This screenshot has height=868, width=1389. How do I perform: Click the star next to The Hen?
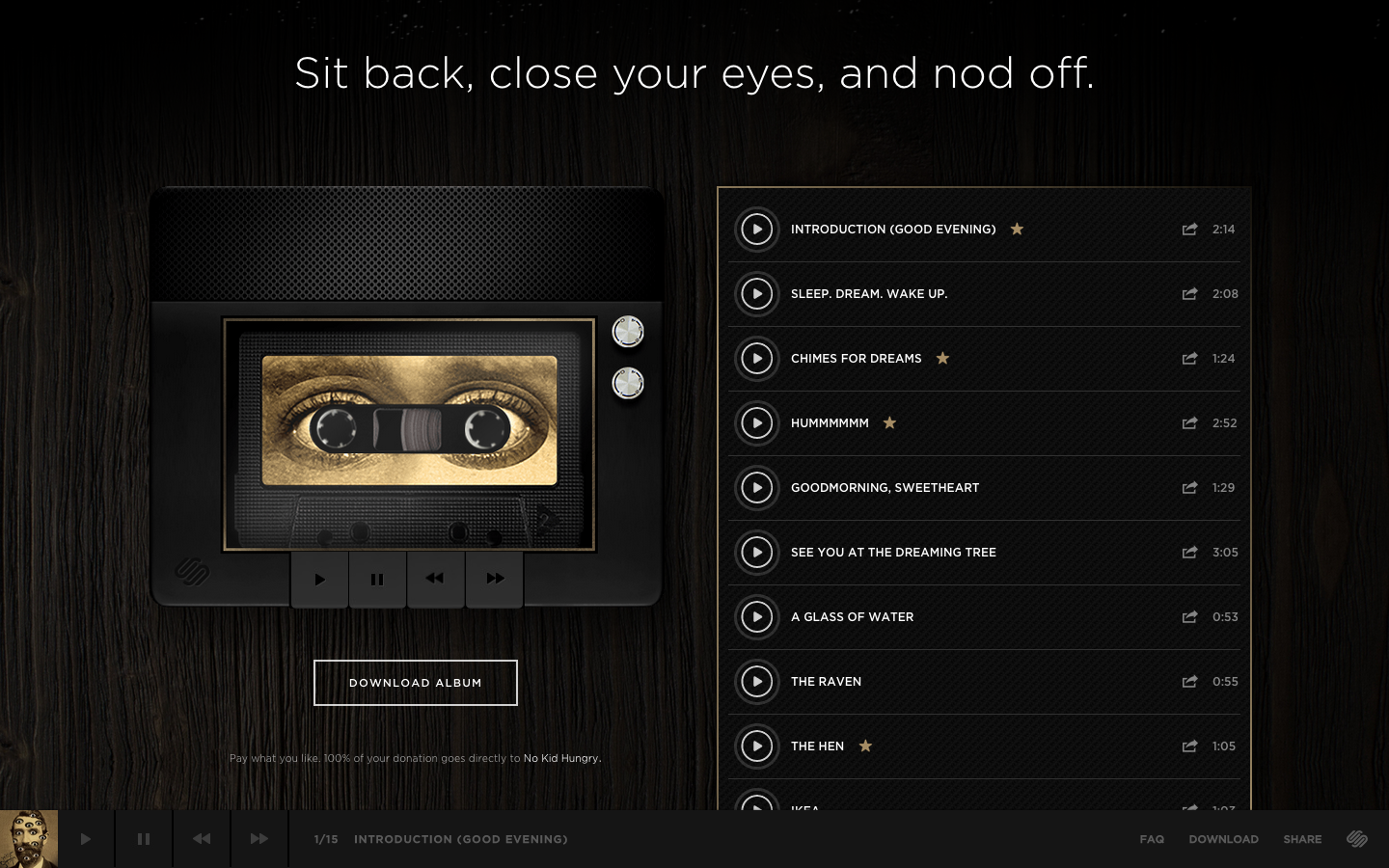tap(865, 746)
